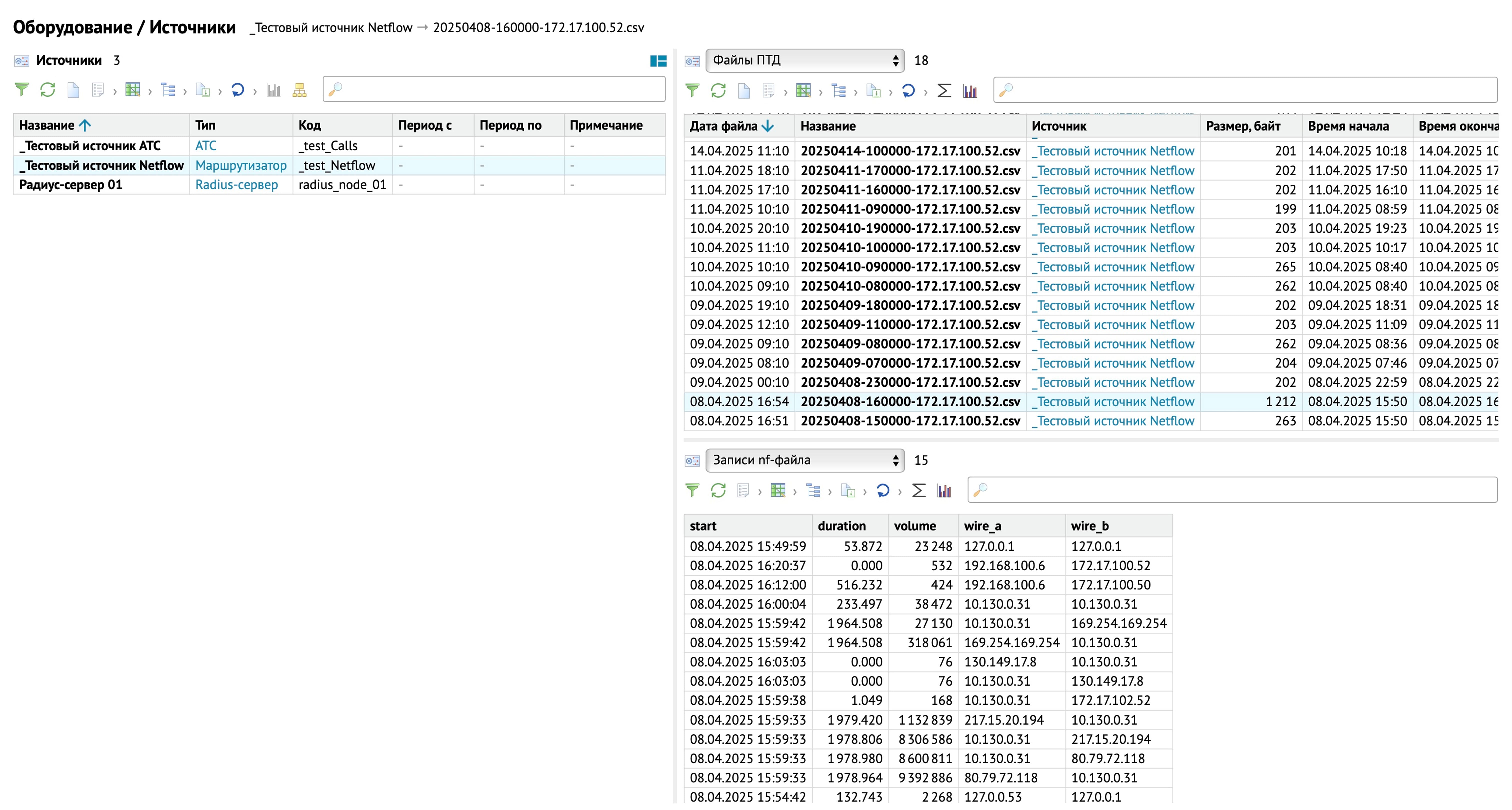Click the radius_node_01 code cell
The height and width of the screenshot is (810, 1512).
pos(343,185)
